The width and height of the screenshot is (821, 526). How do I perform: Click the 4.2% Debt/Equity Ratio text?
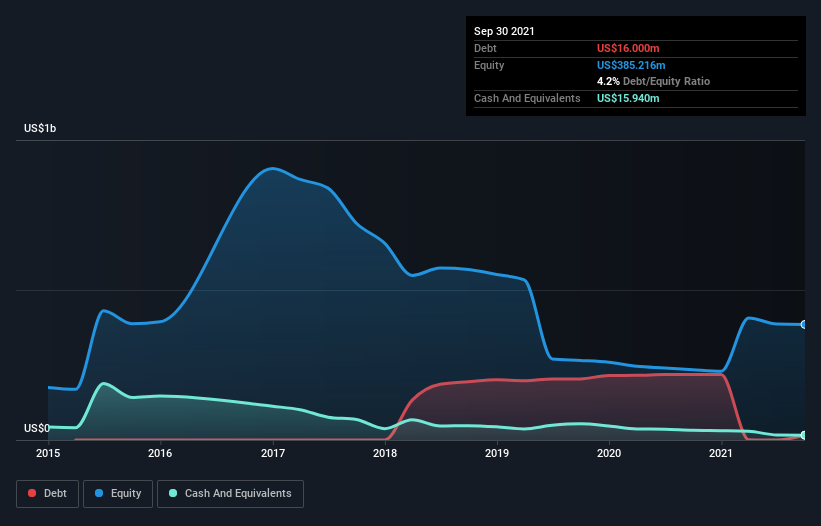tap(653, 81)
